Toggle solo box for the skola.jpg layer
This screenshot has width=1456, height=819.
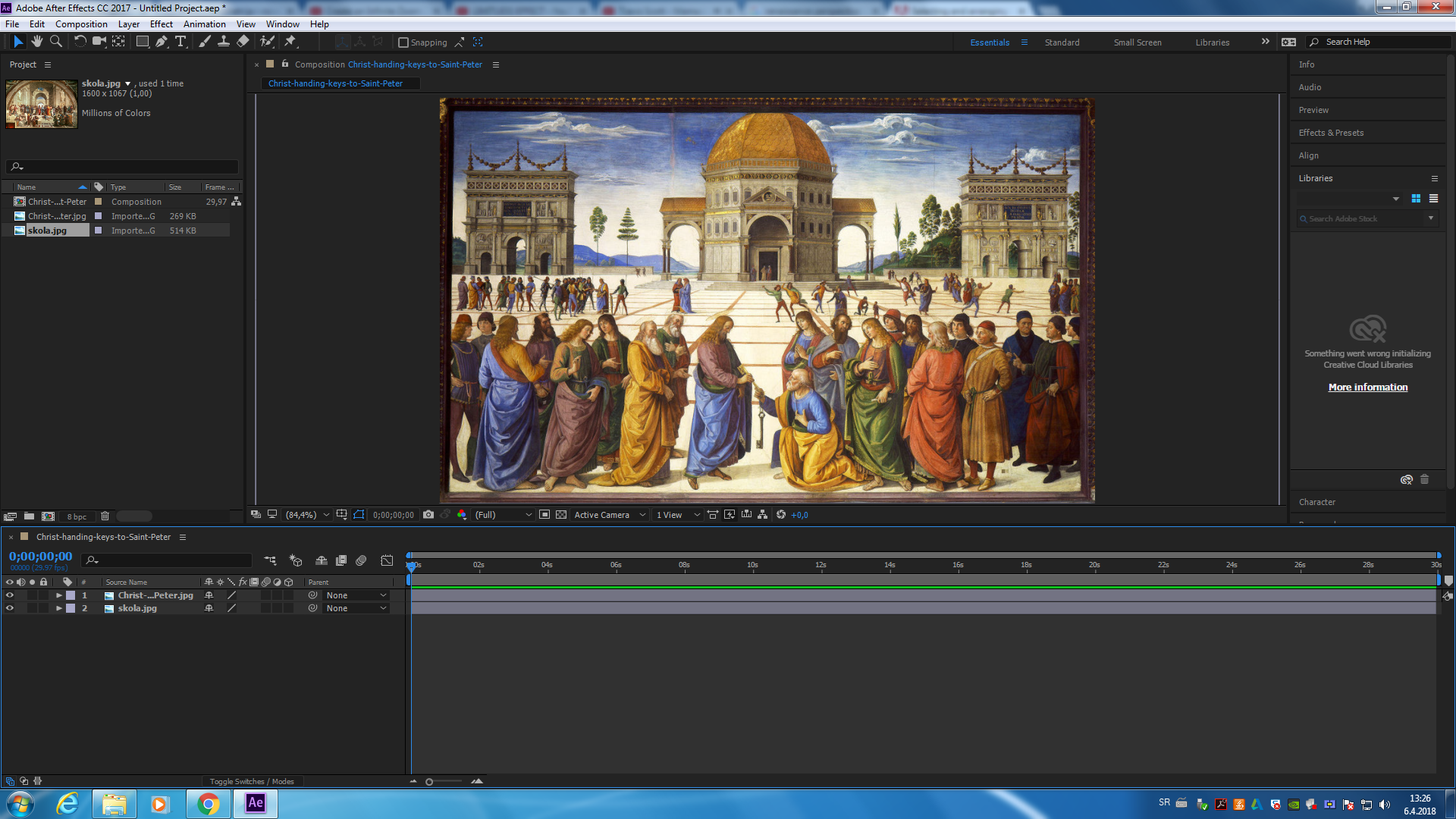[33, 608]
